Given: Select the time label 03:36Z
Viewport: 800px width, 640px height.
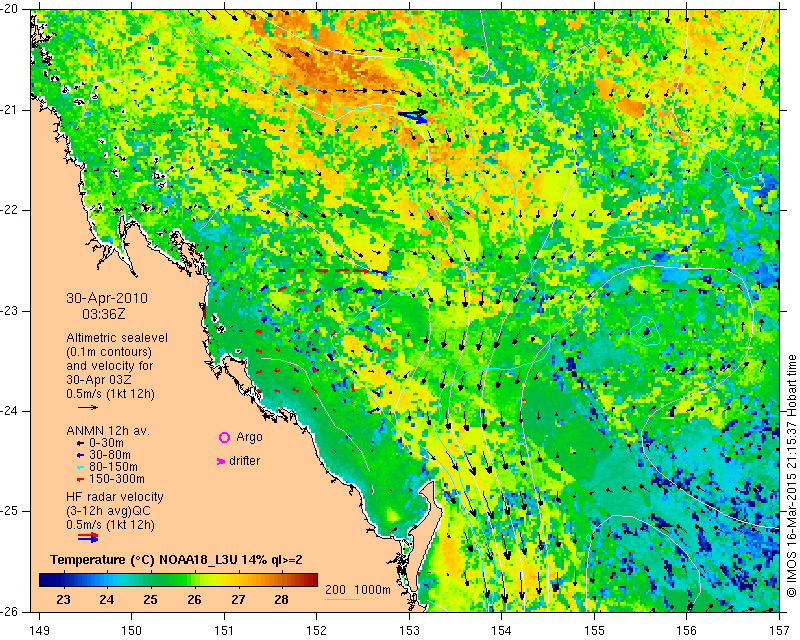Looking at the screenshot, I should click(104, 314).
